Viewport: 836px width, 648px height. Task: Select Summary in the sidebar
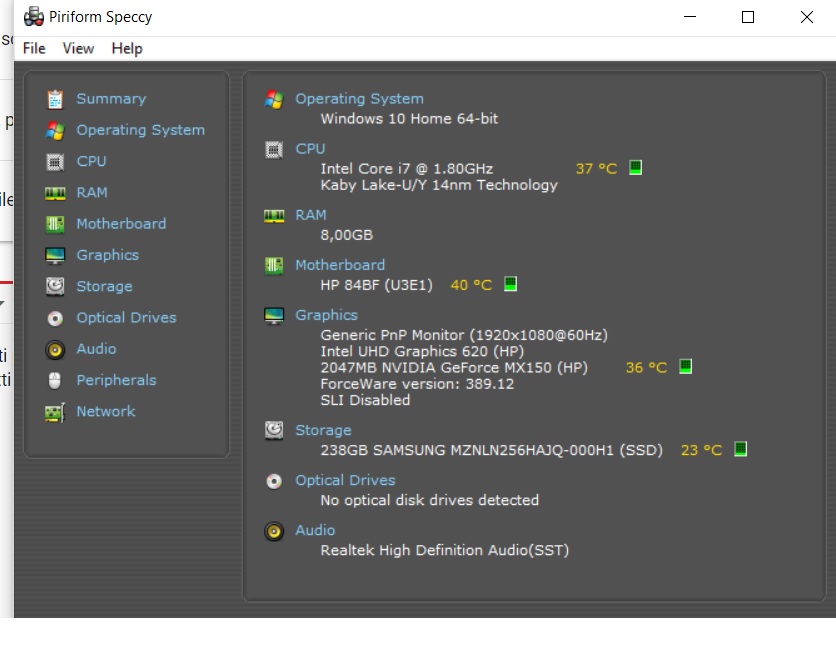point(111,99)
